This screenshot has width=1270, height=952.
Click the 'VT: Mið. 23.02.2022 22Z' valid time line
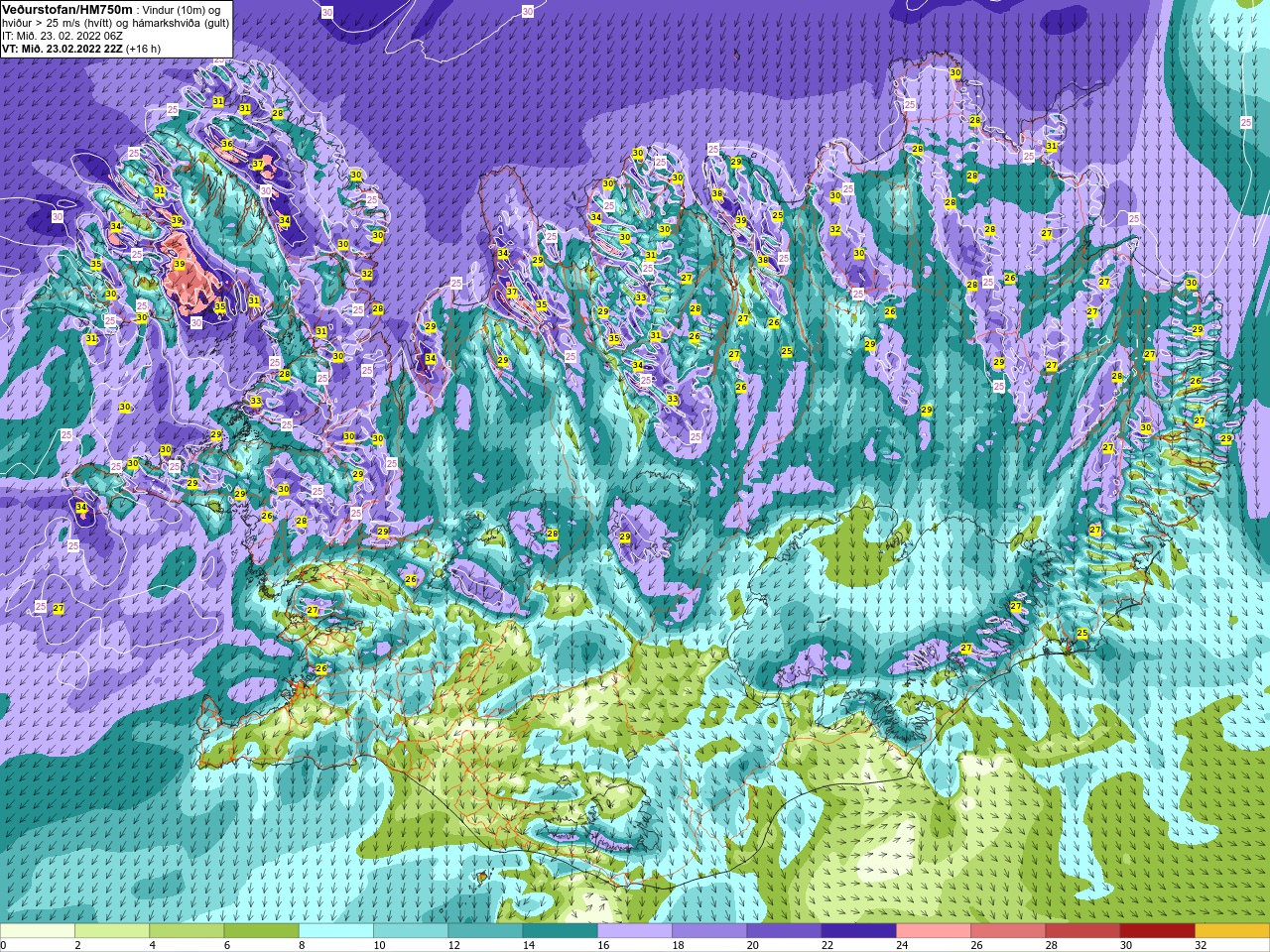[x=62, y=49]
